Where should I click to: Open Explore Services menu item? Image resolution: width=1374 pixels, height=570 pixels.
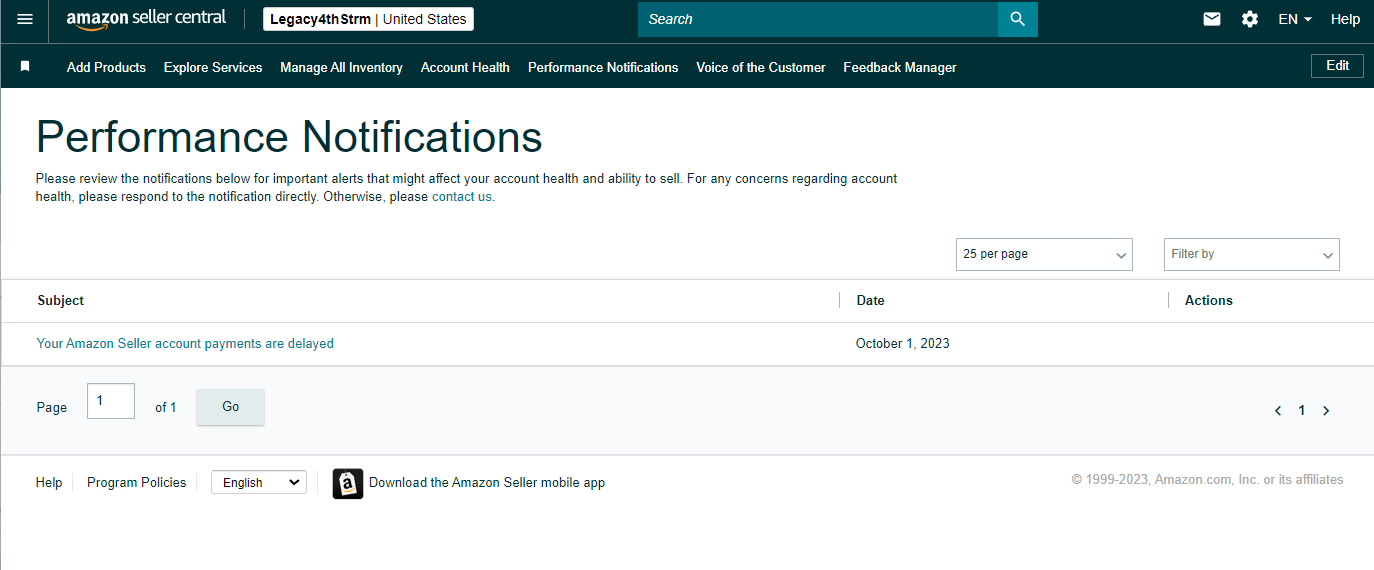pyautogui.click(x=213, y=67)
